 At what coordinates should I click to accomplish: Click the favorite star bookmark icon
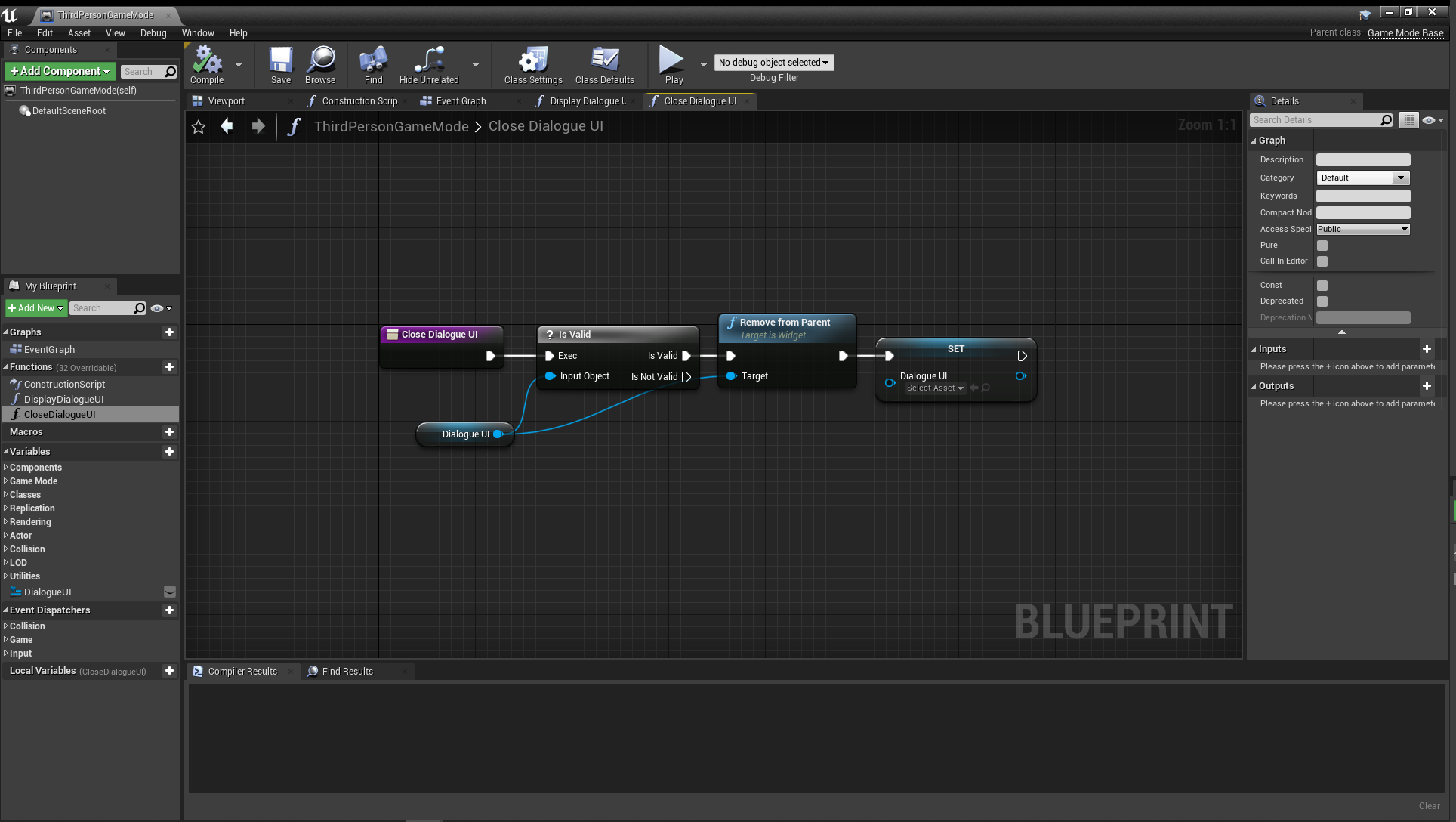pyautogui.click(x=199, y=127)
